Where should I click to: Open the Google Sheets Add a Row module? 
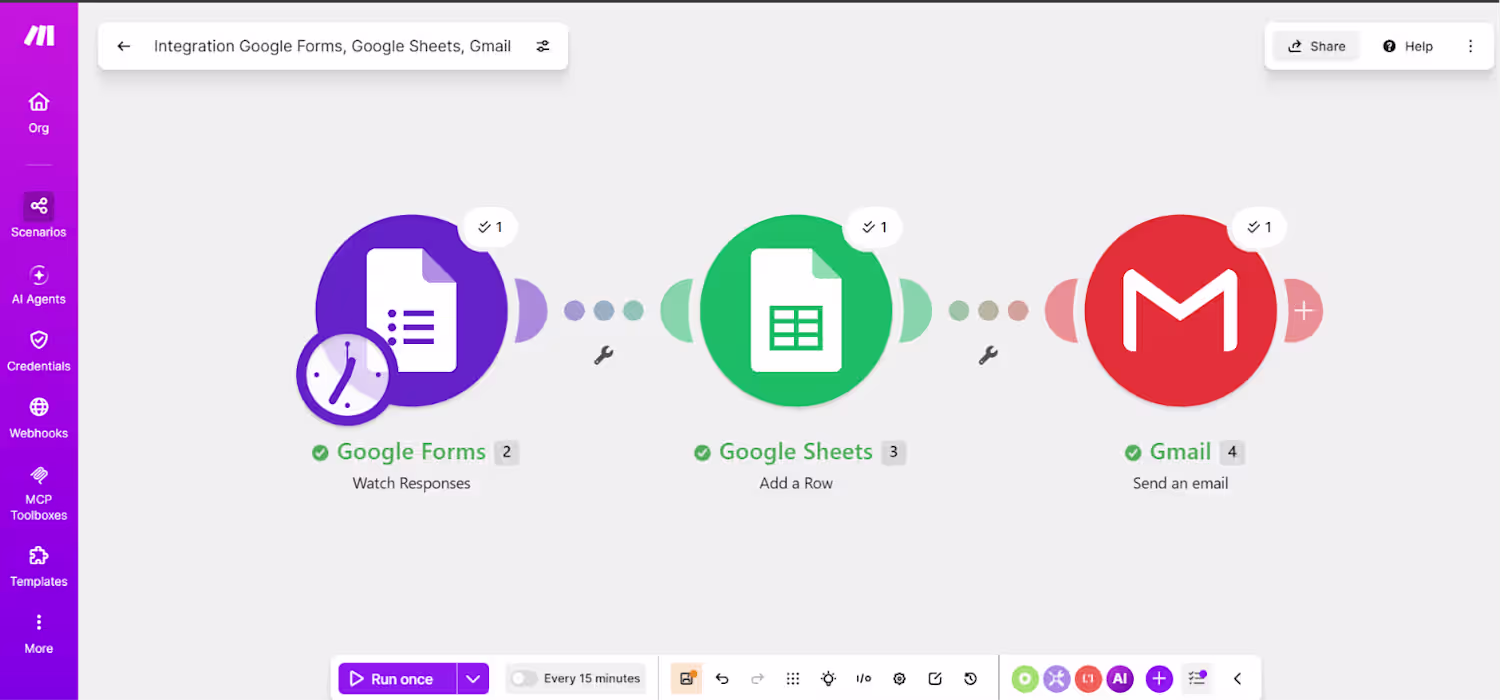pyautogui.click(x=796, y=311)
